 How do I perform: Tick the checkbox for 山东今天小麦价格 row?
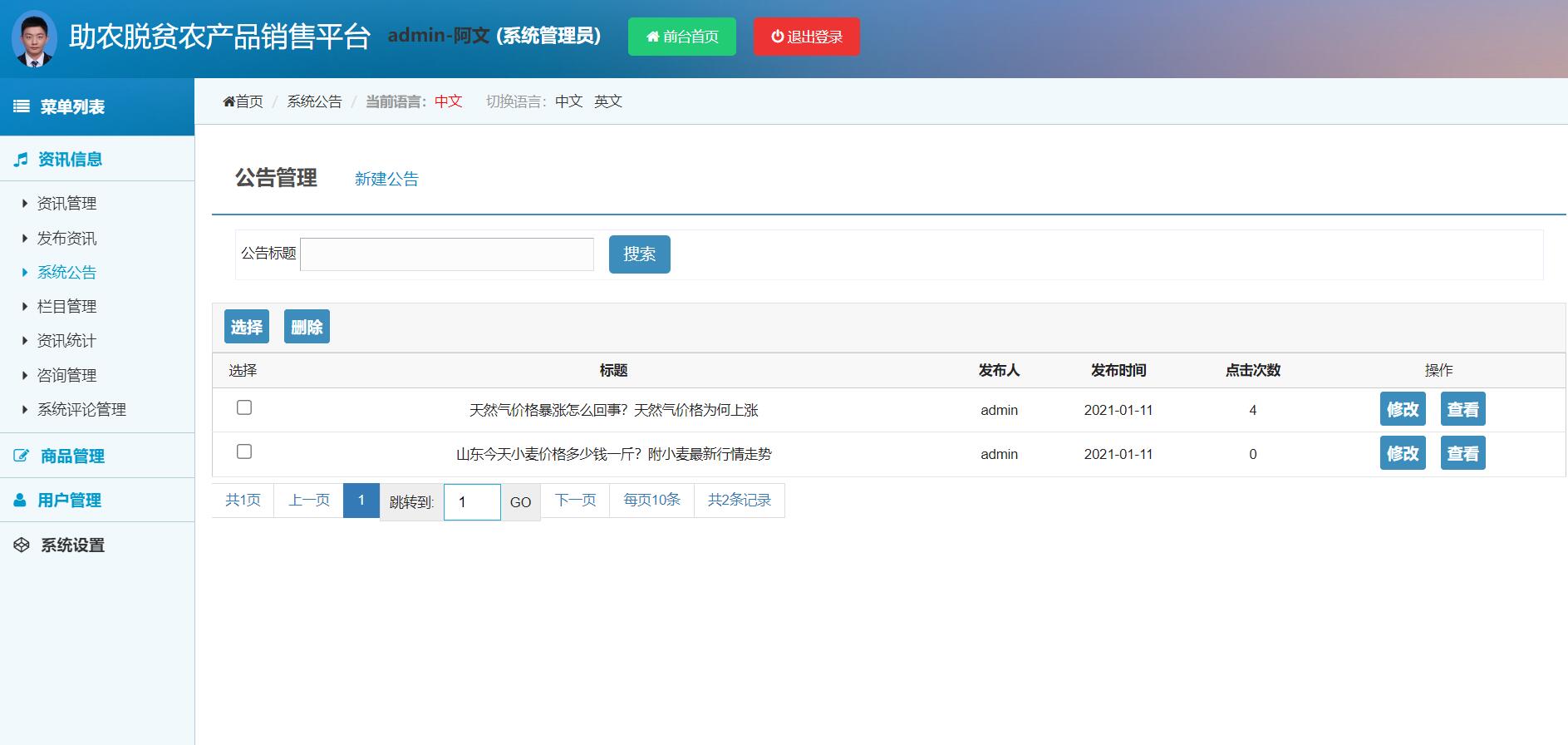[244, 451]
